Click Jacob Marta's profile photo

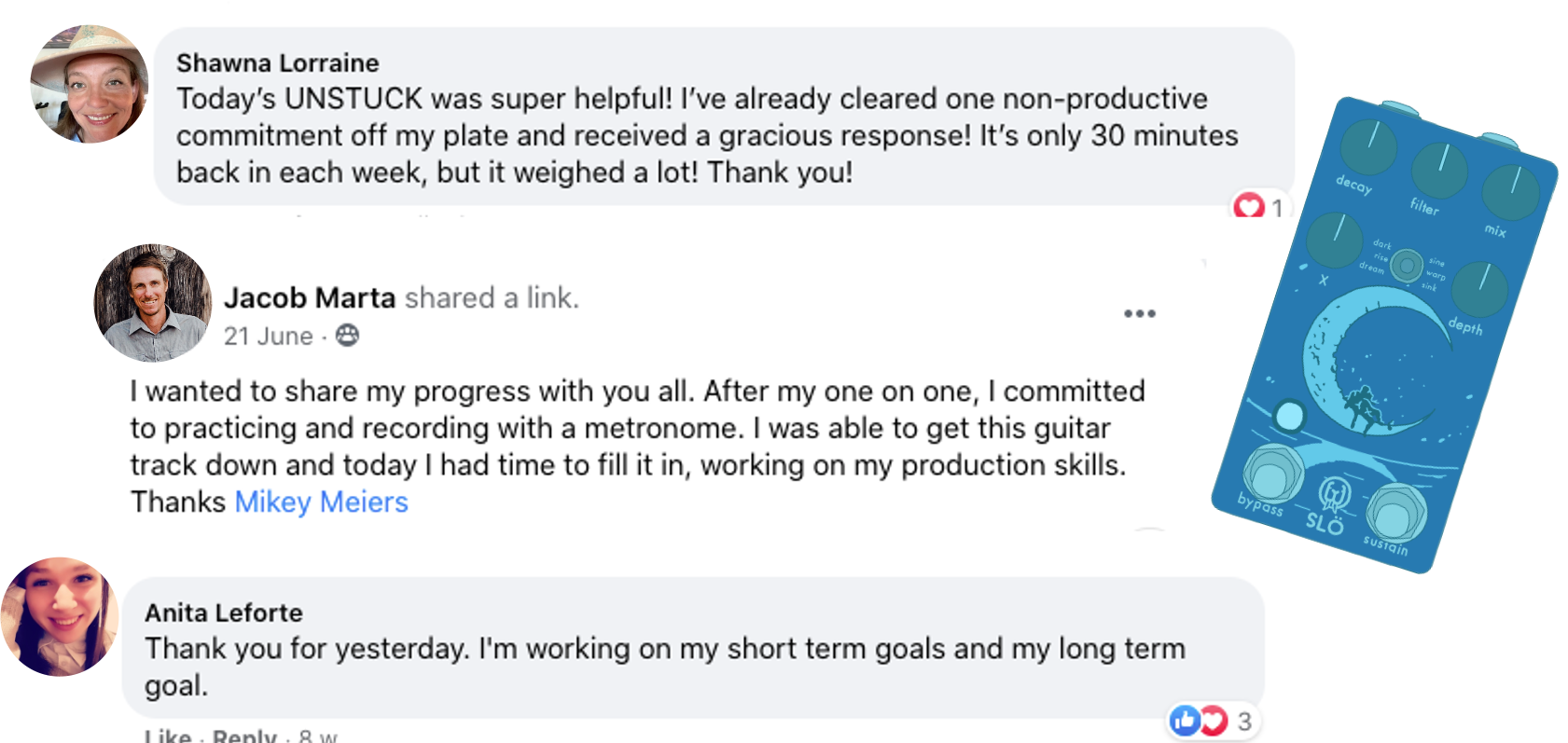[x=153, y=303]
